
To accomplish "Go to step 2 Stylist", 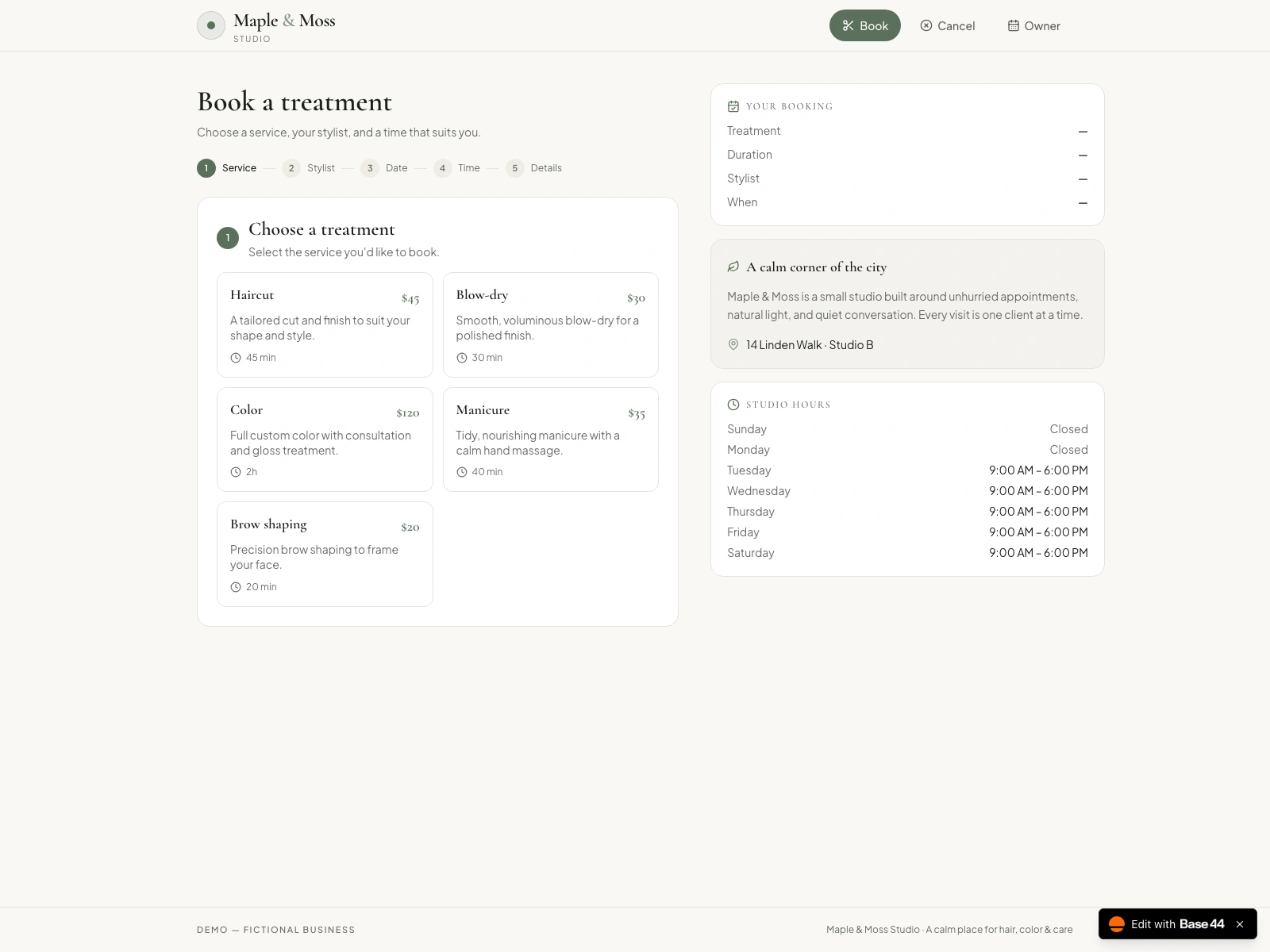I will (309, 168).
